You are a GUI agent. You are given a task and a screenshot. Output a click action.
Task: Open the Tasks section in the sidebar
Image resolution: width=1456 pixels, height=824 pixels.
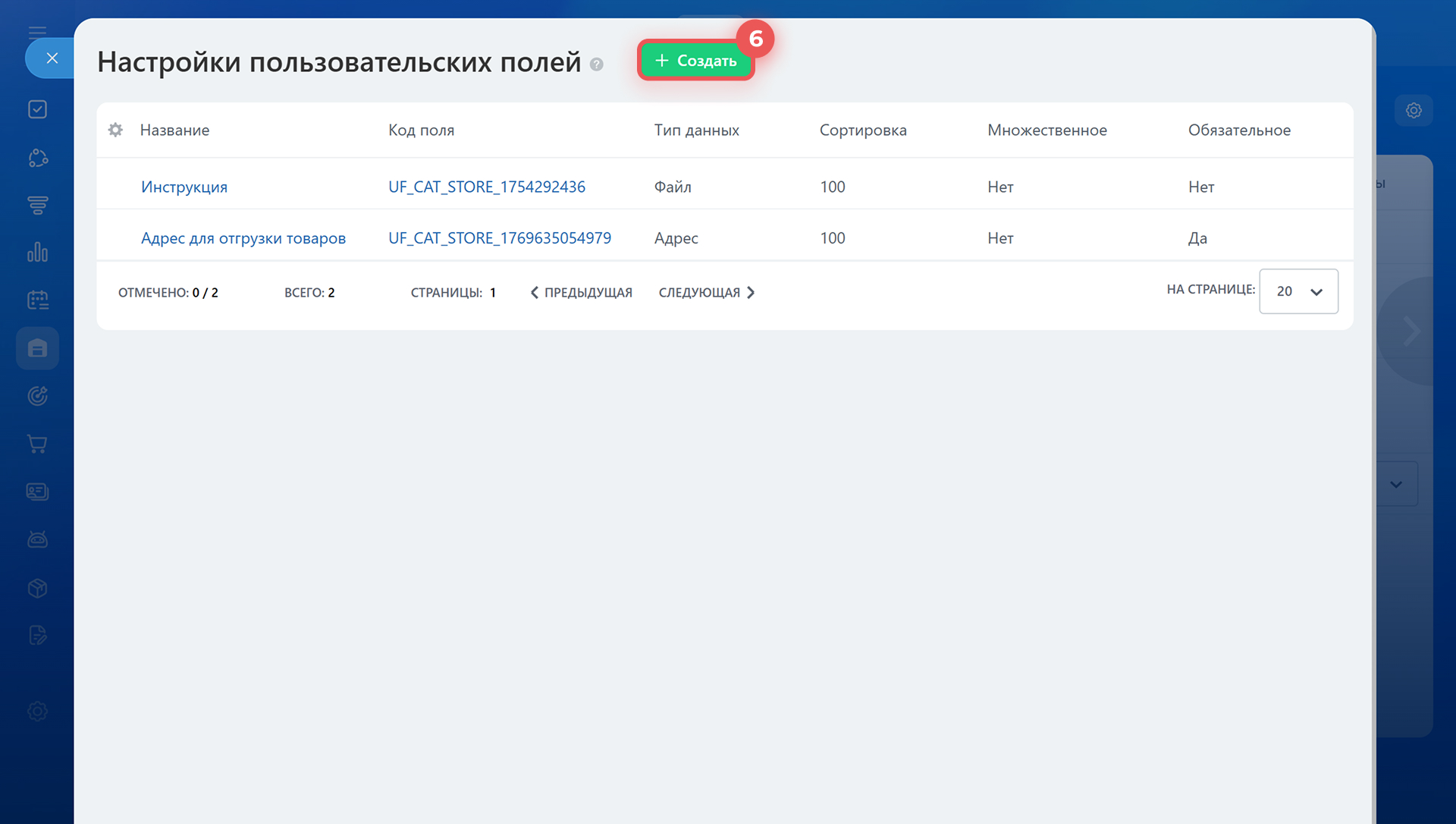(x=37, y=109)
